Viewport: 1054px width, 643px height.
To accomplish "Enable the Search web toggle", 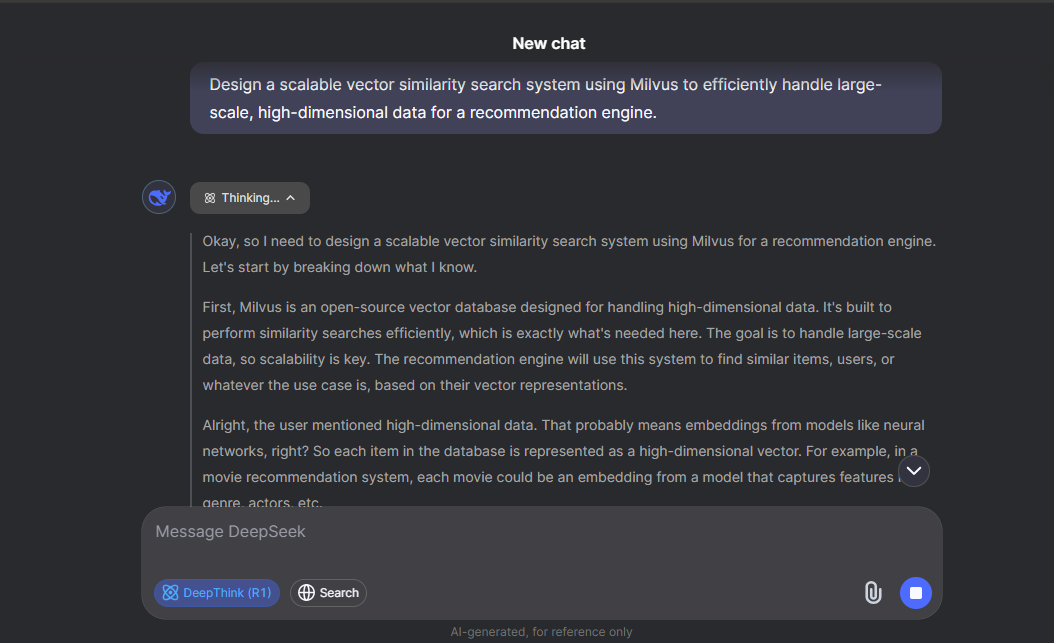I will click(x=329, y=593).
